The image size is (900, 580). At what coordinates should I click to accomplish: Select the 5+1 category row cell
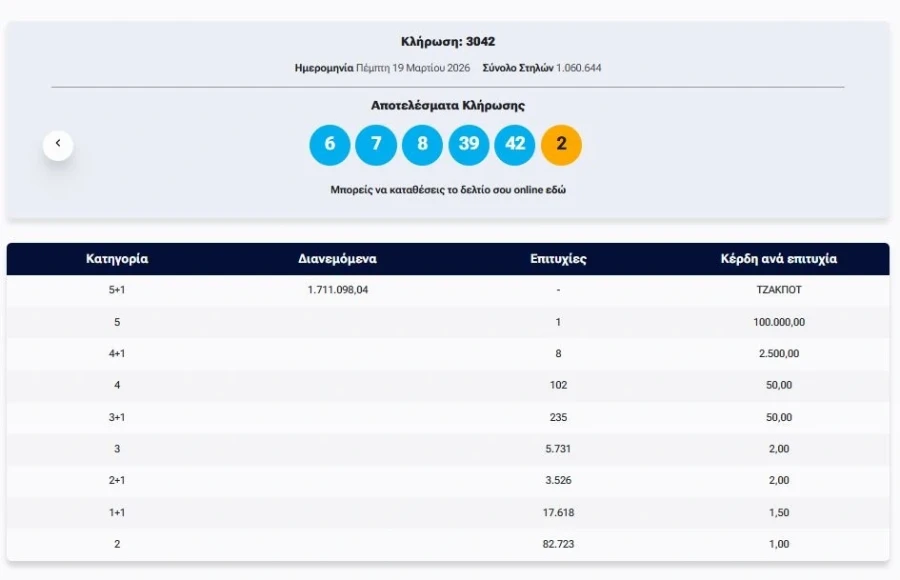tap(117, 290)
